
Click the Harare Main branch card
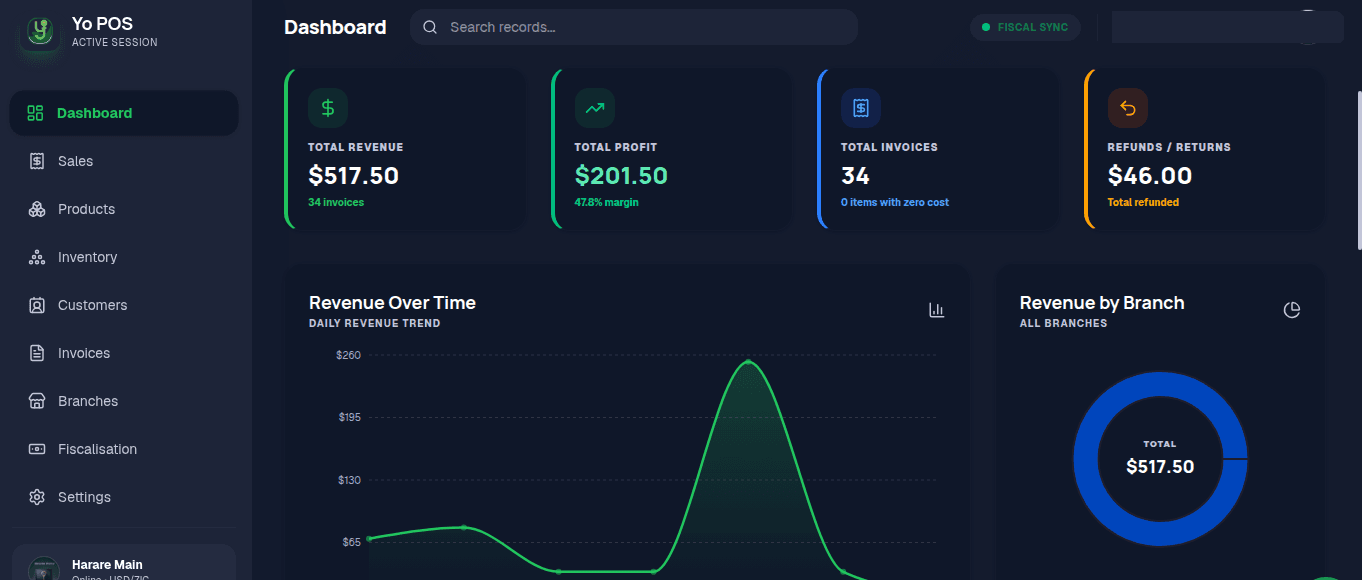coord(124,562)
